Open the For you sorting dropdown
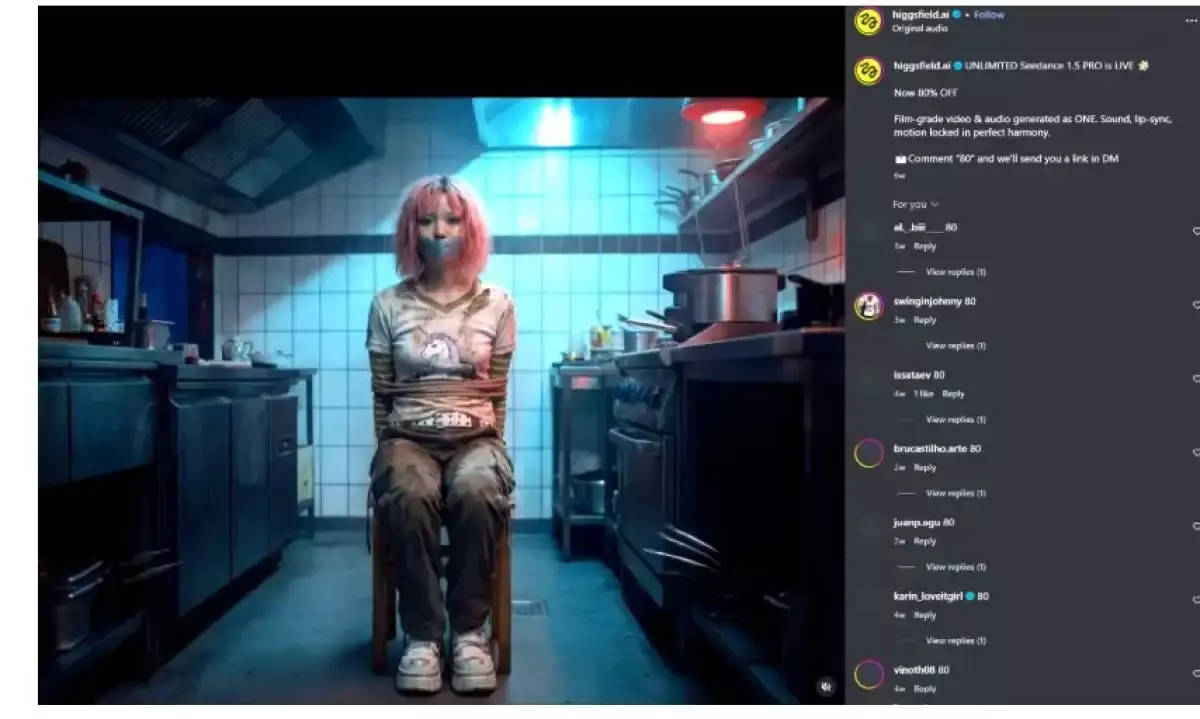This screenshot has width=1200, height=719. (x=911, y=203)
